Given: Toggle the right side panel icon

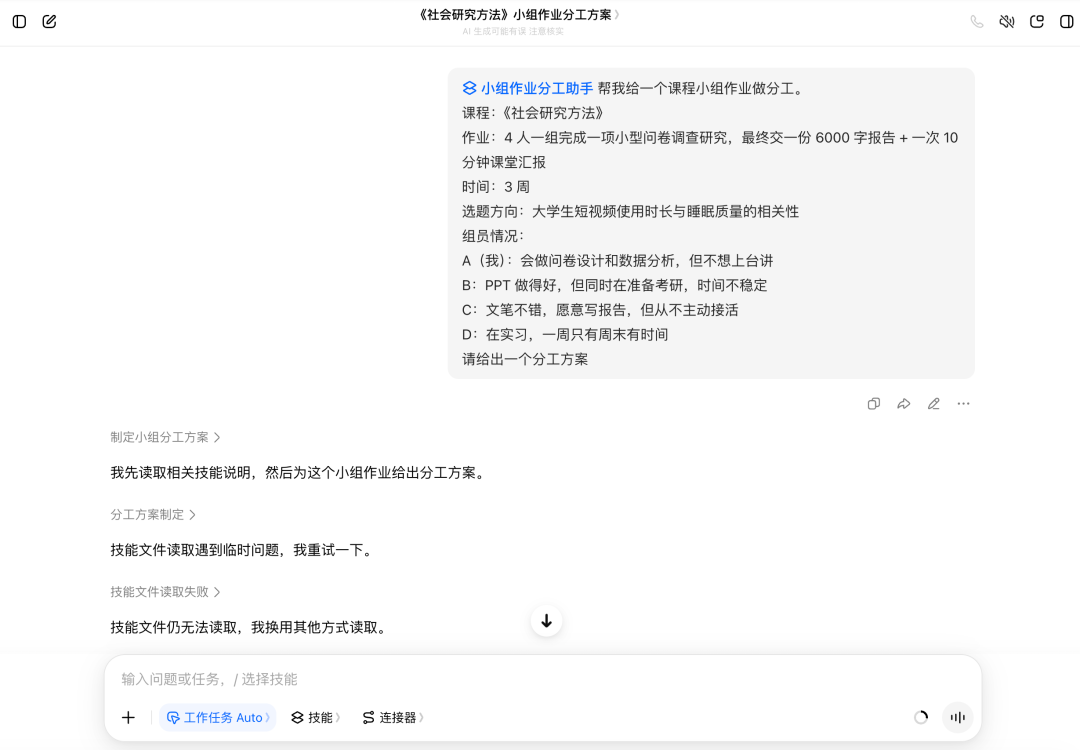Looking at the screenshot, I should [x=1066, y=21].
